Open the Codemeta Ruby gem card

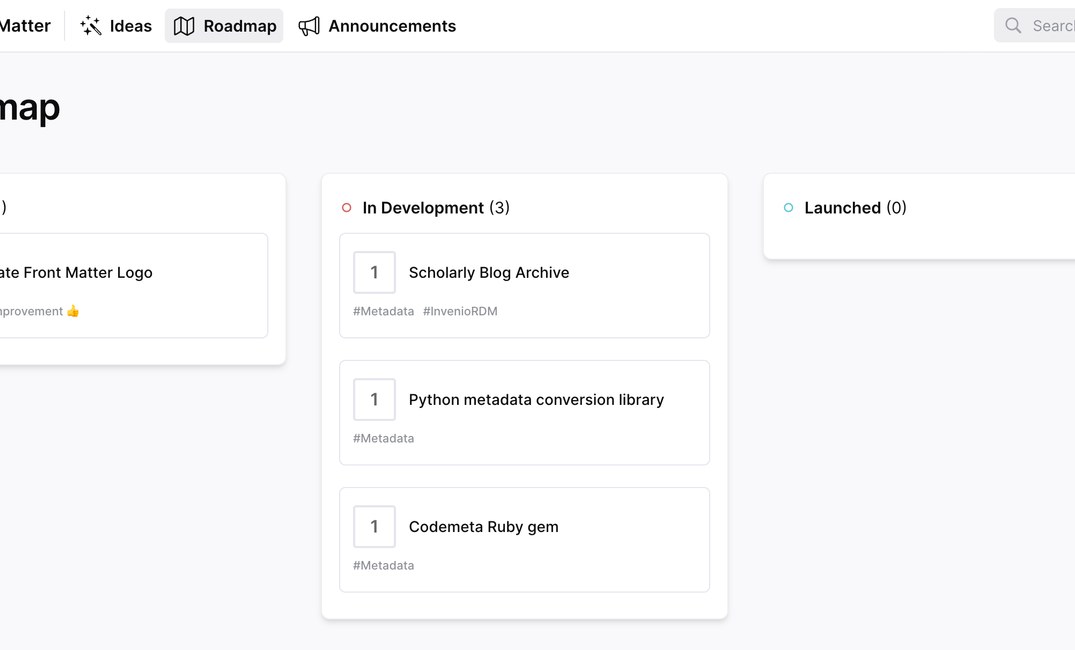[x=483, y=526]
